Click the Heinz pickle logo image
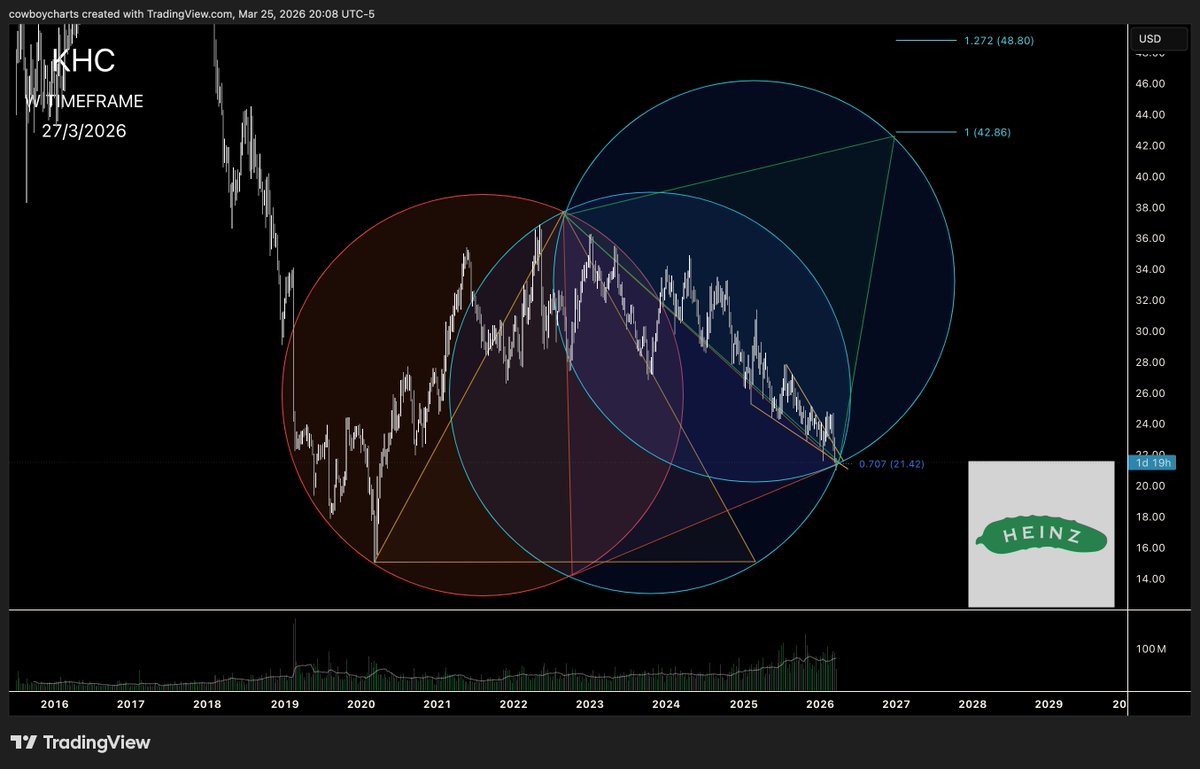Screen dimensions: 1200x769 1040,533
